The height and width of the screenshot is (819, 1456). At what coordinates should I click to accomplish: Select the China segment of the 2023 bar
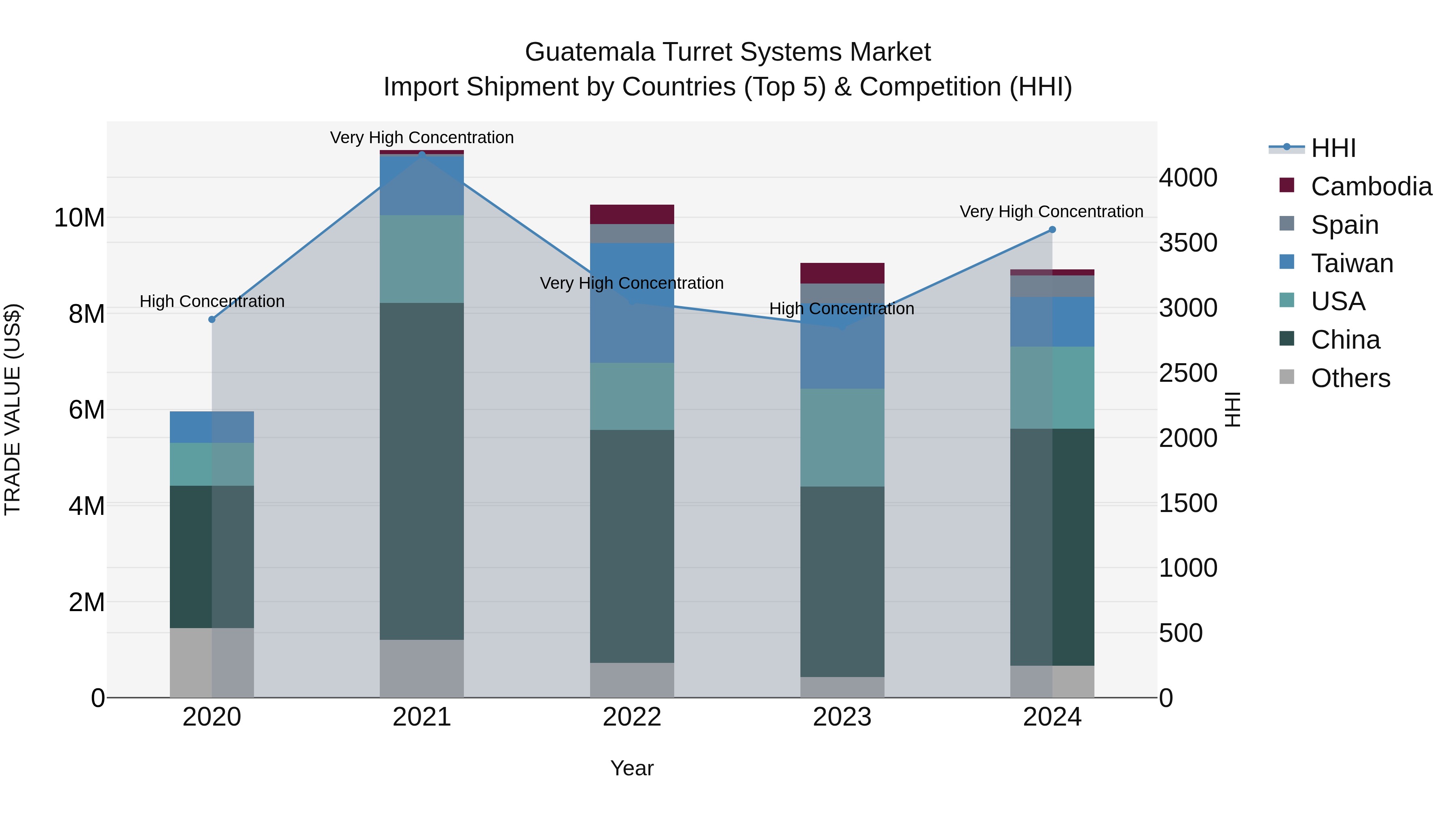[842, 582]
